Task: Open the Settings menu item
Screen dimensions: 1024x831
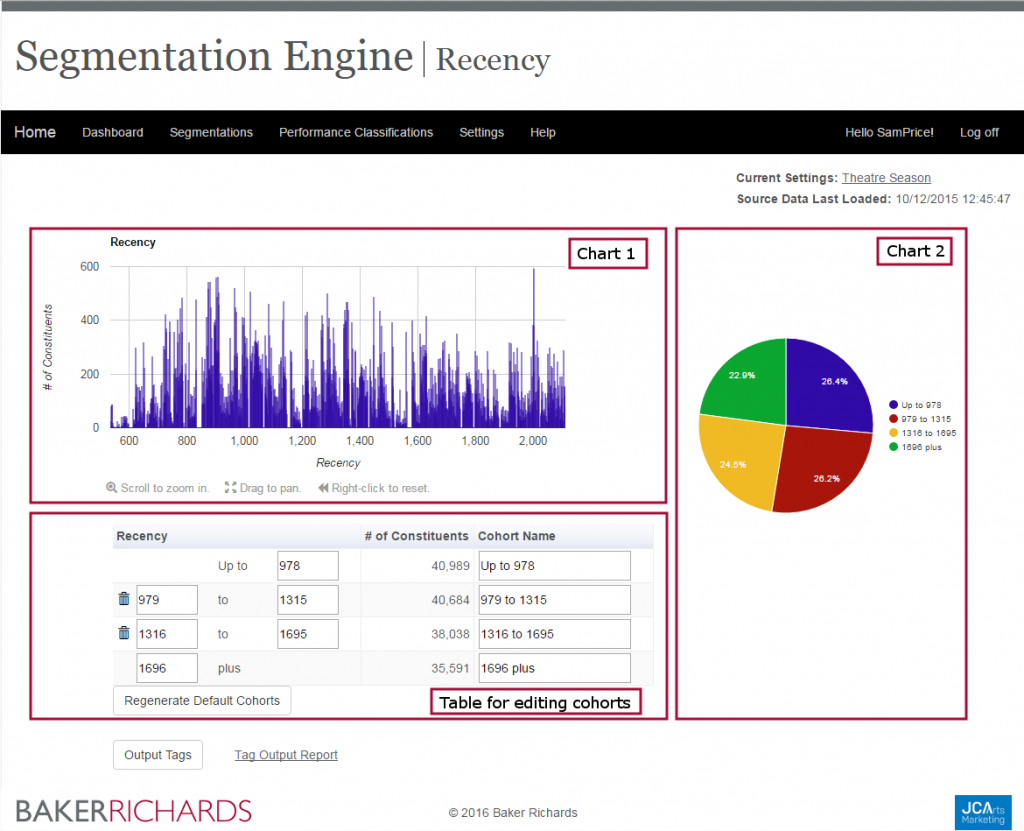Action: click(x=481, y=132)
